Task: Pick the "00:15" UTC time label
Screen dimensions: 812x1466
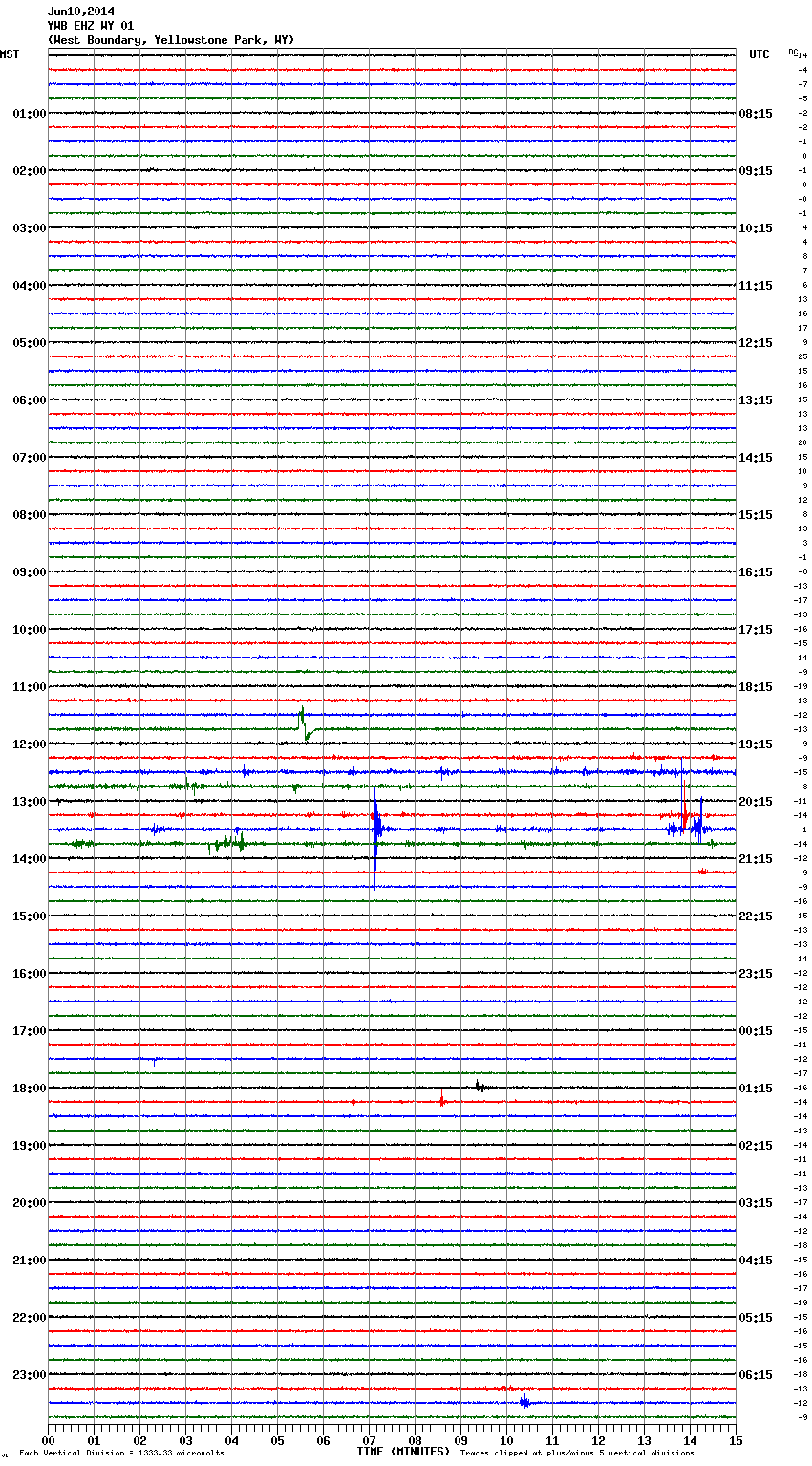Action: 756,1031
